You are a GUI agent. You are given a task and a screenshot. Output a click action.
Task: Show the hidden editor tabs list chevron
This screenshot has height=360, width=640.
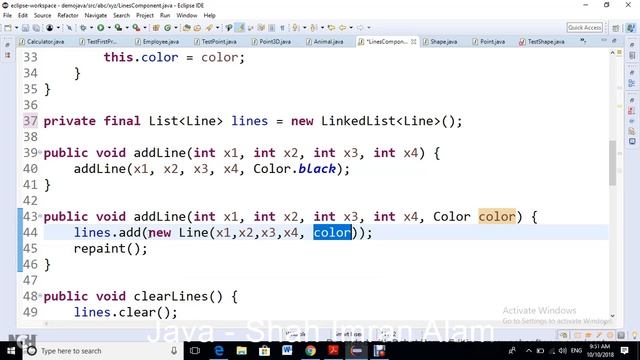click(x=583, y=41)
